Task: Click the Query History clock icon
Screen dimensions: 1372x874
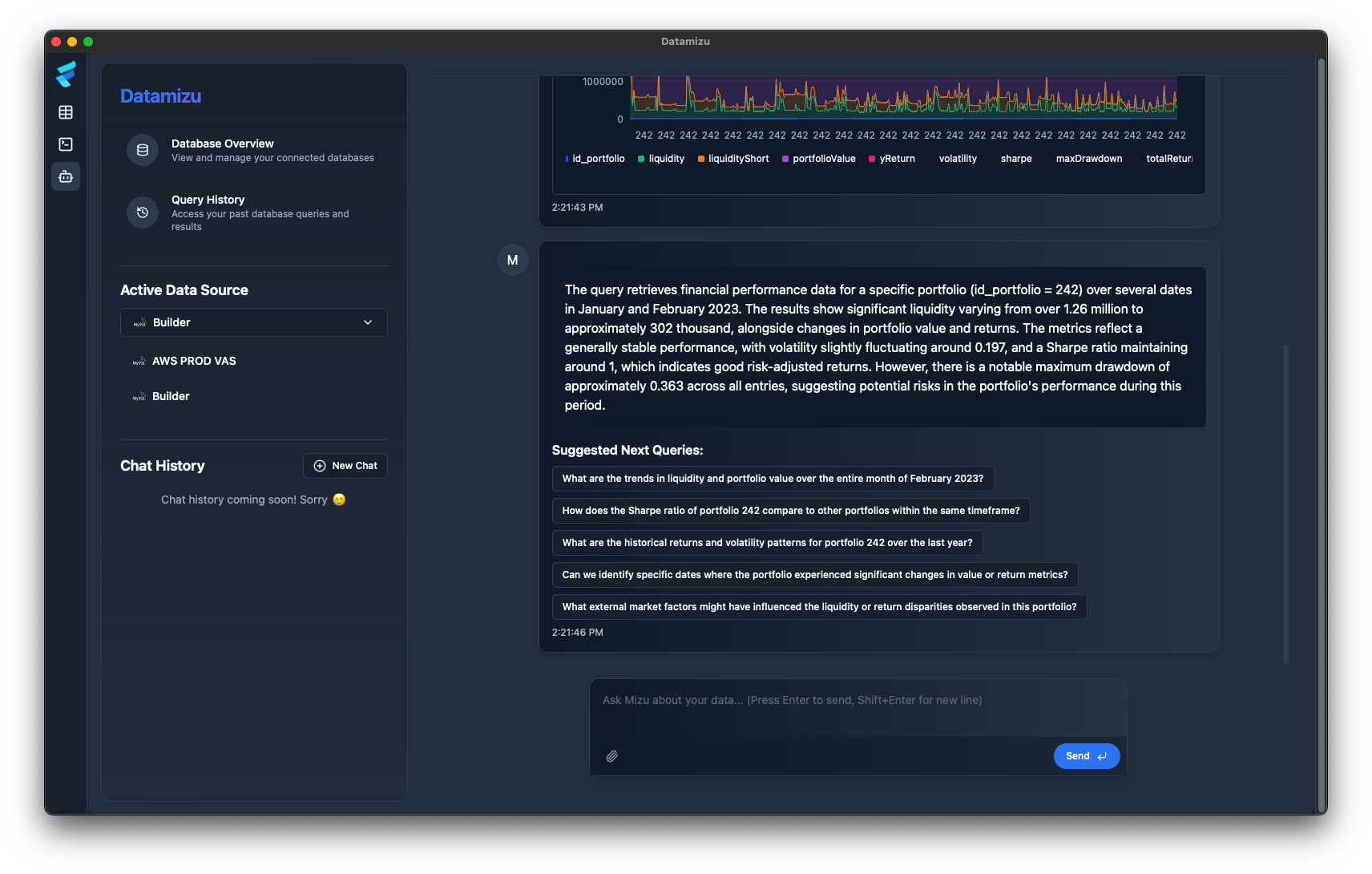Action: [x=143, y=212]
